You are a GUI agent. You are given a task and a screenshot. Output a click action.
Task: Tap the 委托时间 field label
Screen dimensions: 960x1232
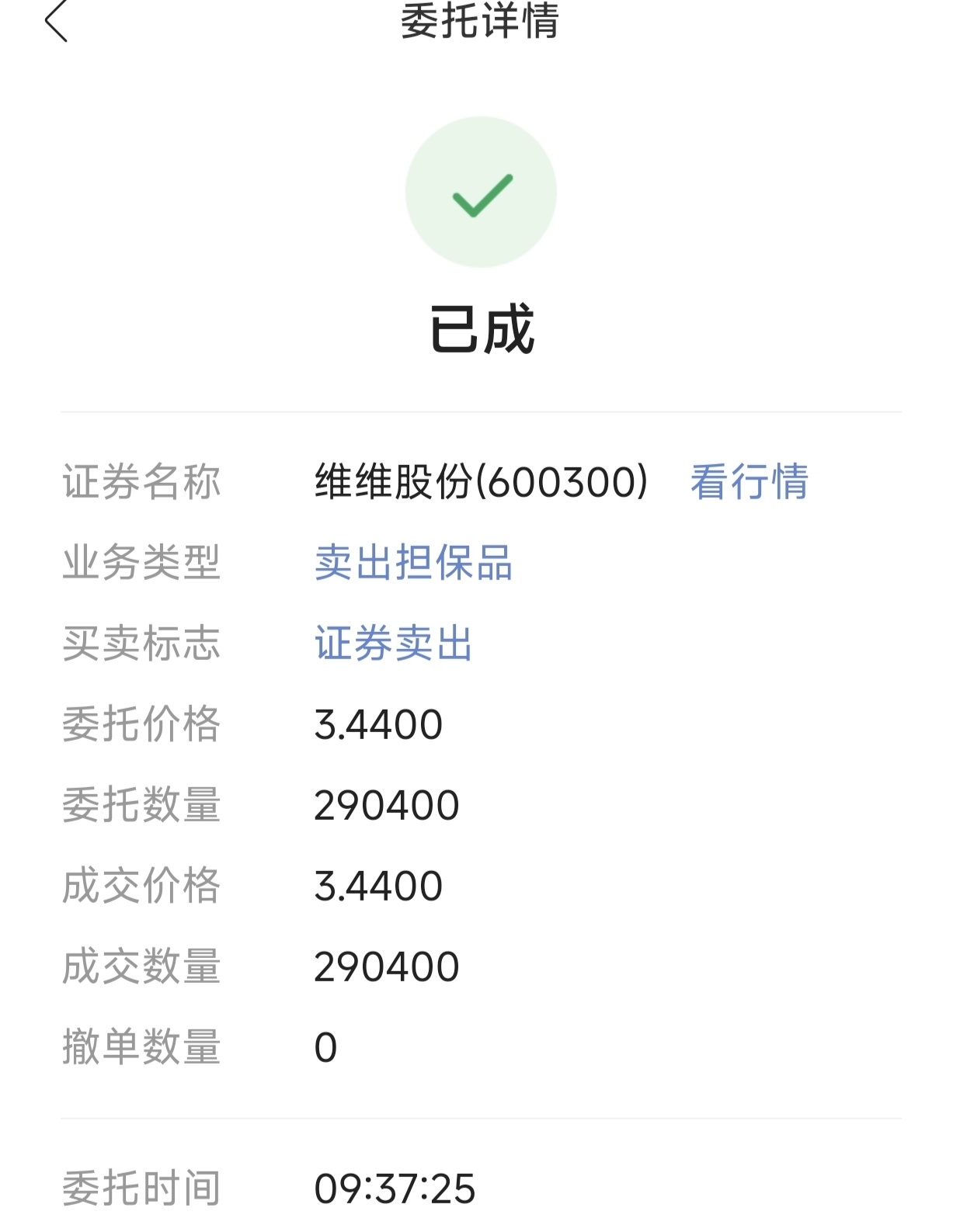141,1189
